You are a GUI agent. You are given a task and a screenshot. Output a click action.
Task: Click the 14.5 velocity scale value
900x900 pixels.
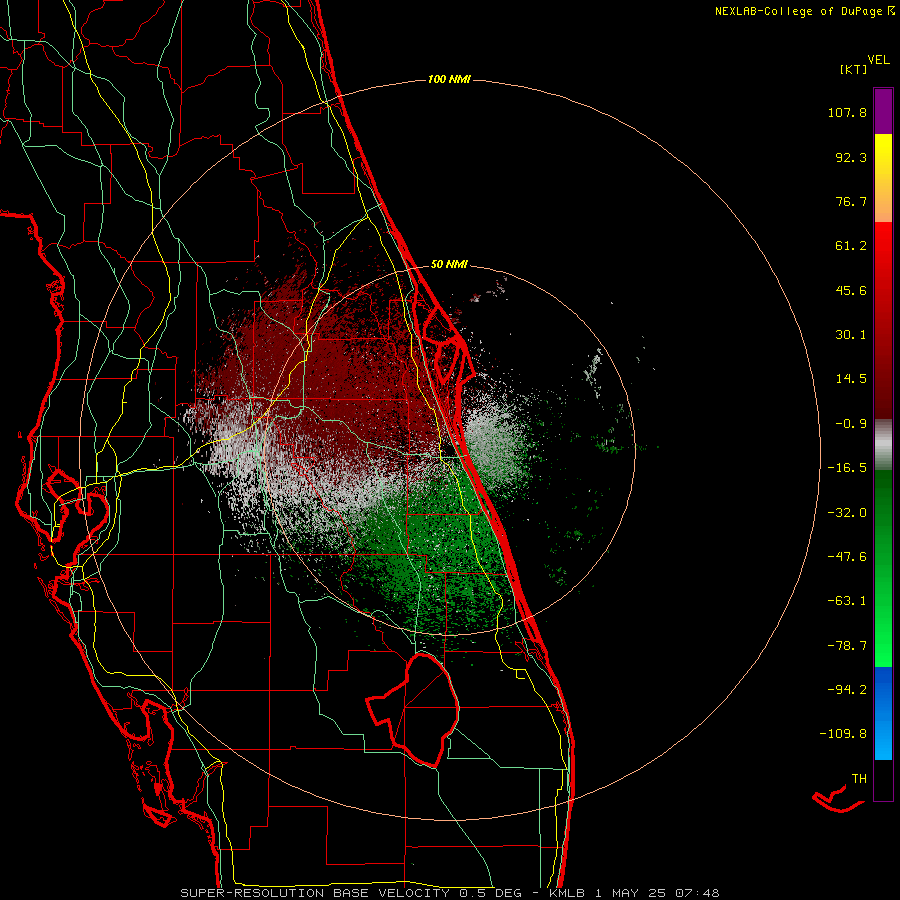(851, 379)
